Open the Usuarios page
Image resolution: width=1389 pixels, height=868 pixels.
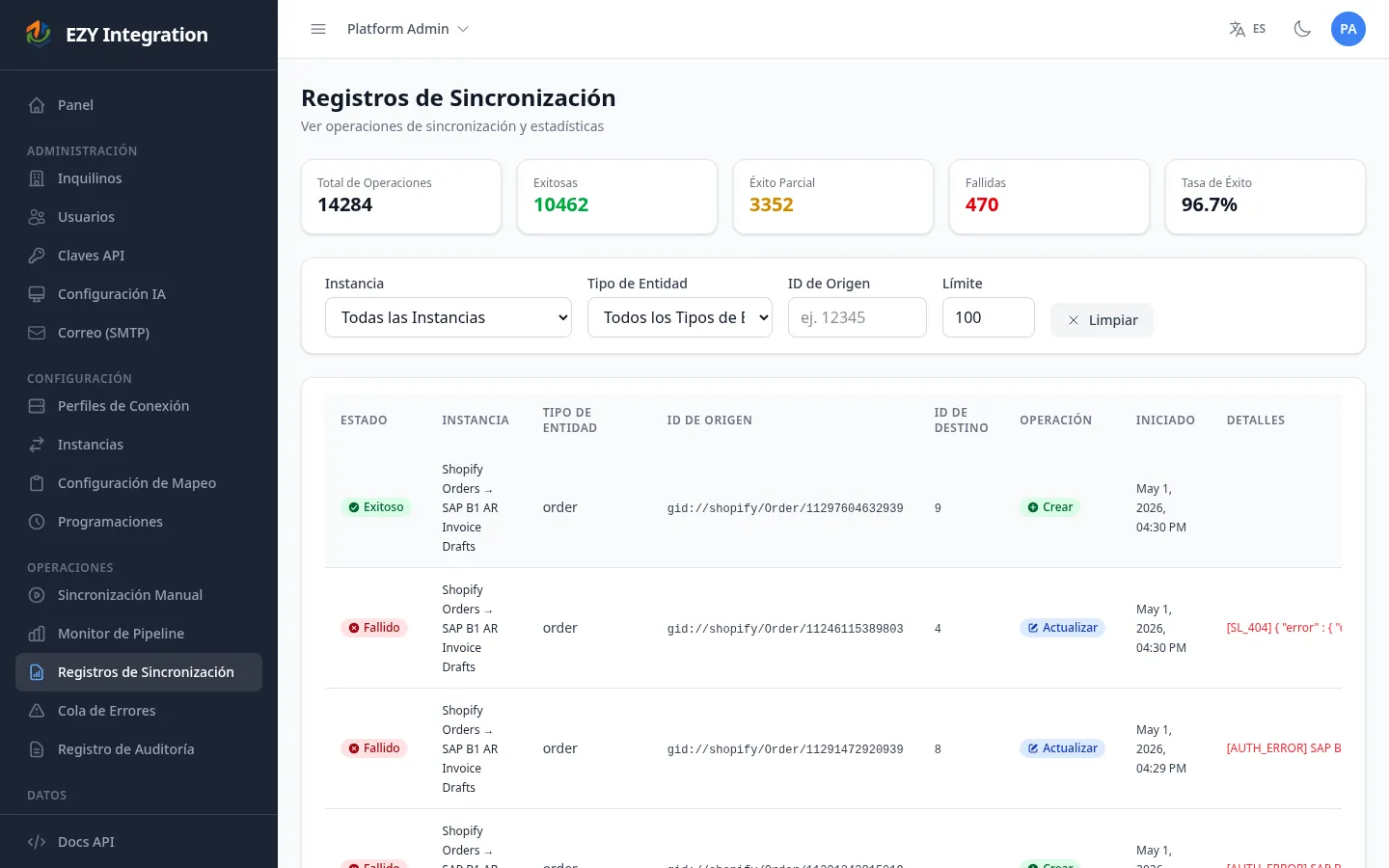(139, 217)
